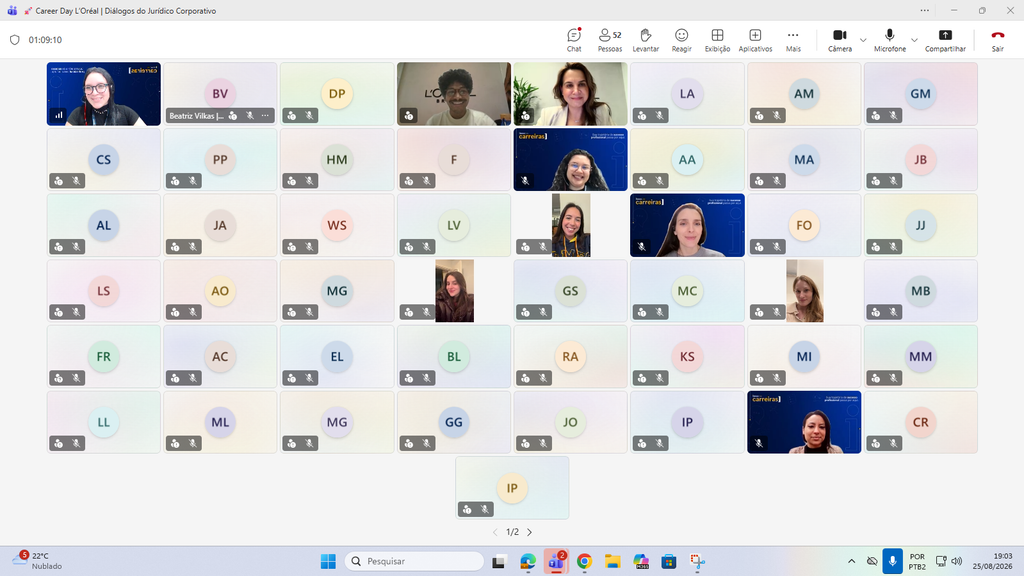
Task: Expand the Câmera options dropdown arrow
Action: tap(863, 40)
